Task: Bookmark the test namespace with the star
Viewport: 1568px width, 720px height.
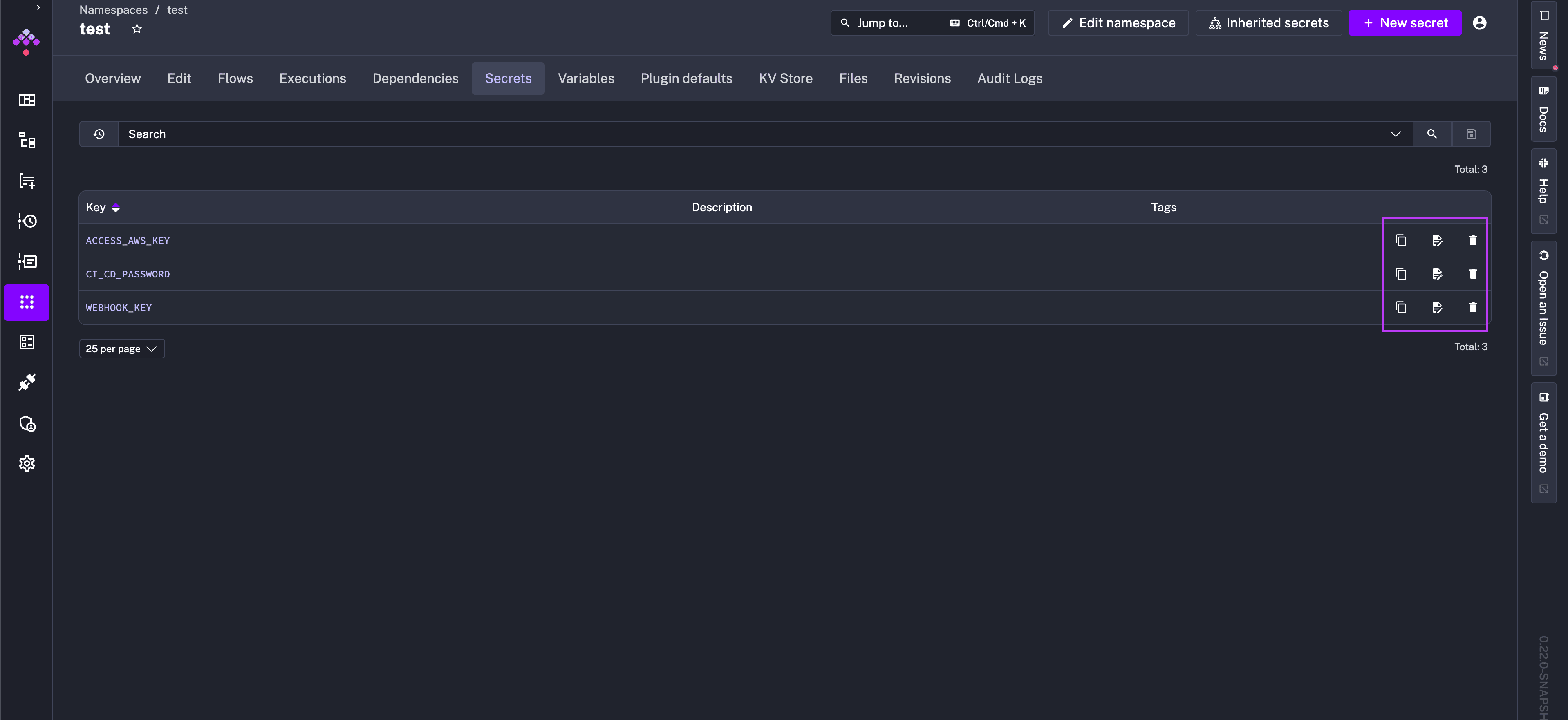Action: (137, 29)
